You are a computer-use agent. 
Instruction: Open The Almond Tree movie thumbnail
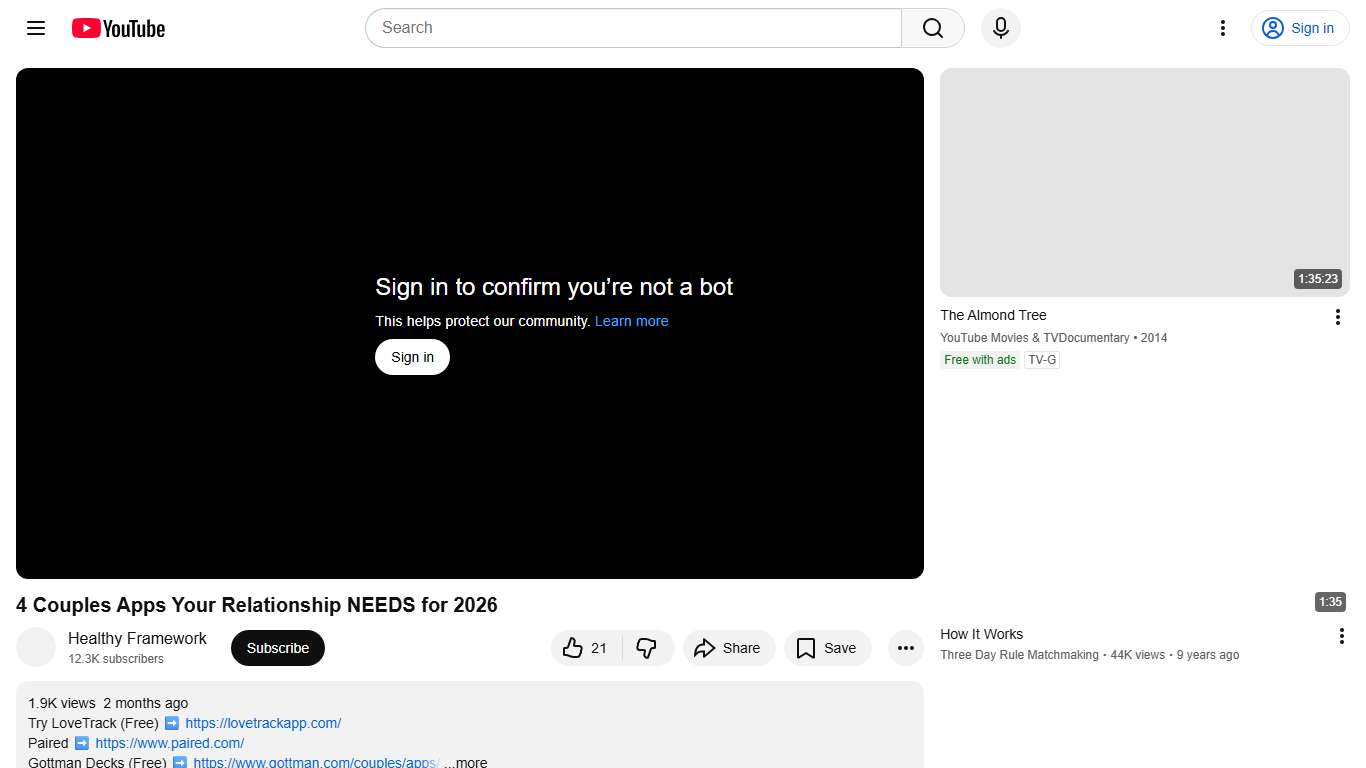[1144, 182]
